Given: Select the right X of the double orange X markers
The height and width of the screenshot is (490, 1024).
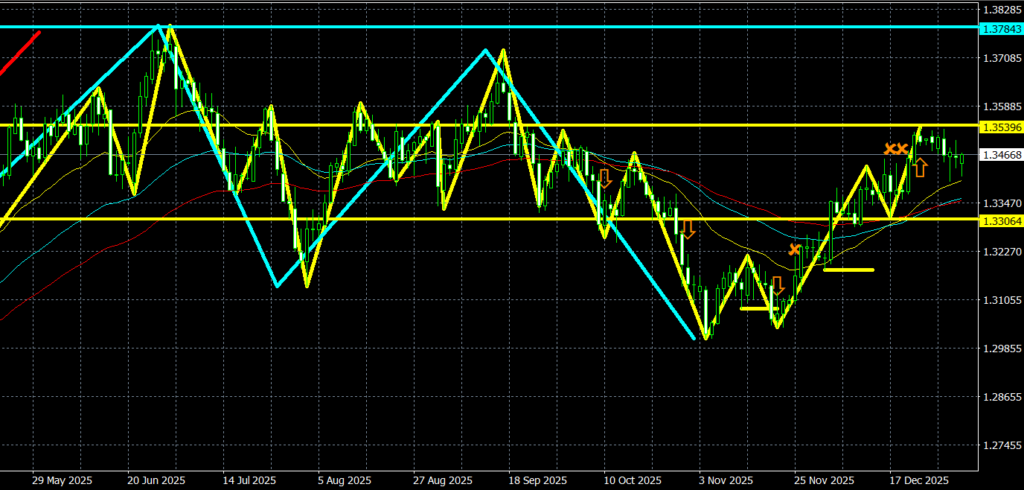Looking at the screenshot, I should [x=902, y=149].
